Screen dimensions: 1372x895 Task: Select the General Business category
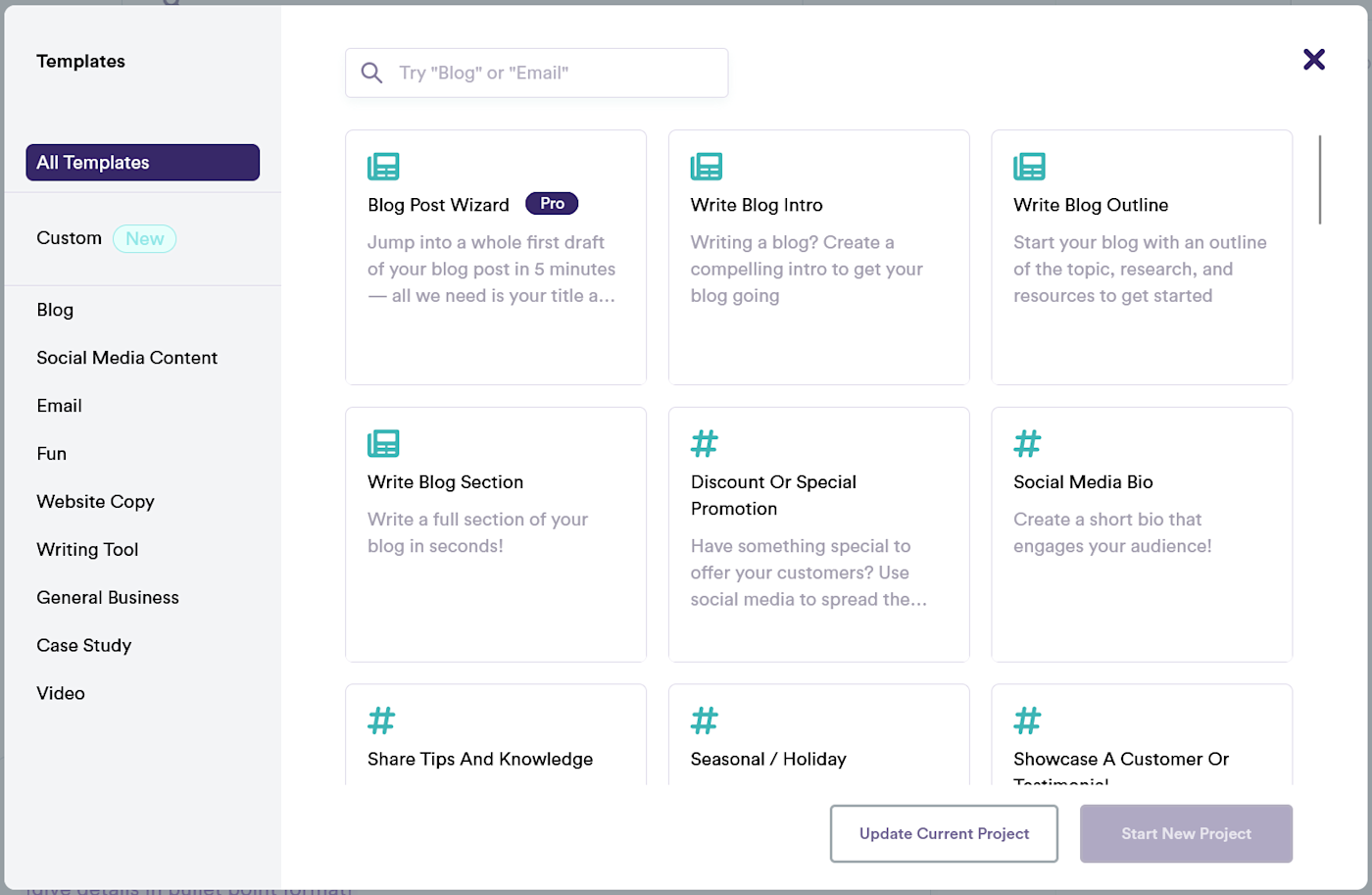click(x=108, y=598)
